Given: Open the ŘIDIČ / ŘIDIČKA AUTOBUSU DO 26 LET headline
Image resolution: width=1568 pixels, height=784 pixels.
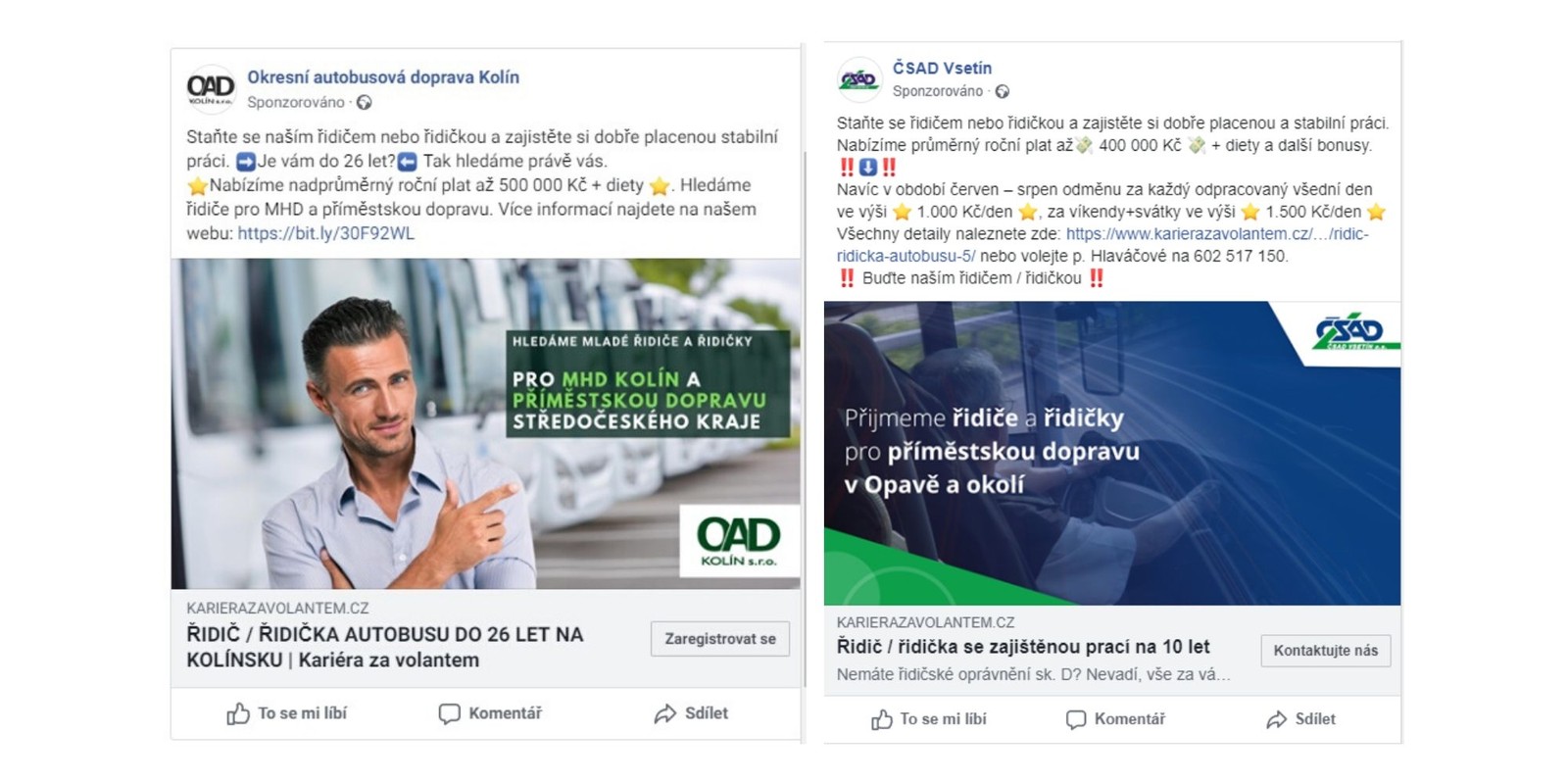Looking at the screenshot, I should (385, 647).
